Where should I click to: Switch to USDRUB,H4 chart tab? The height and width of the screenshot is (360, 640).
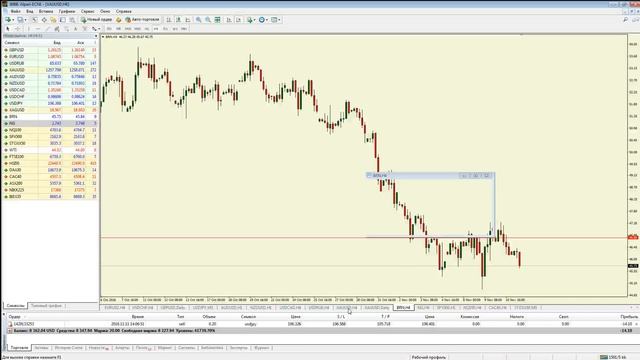coord(319,308)
